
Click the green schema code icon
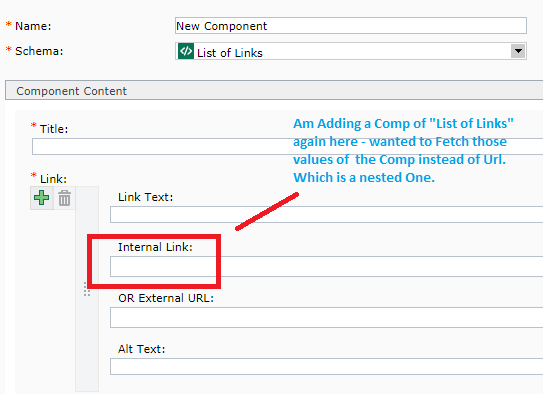pyautogui.click(x=186, y=52)
